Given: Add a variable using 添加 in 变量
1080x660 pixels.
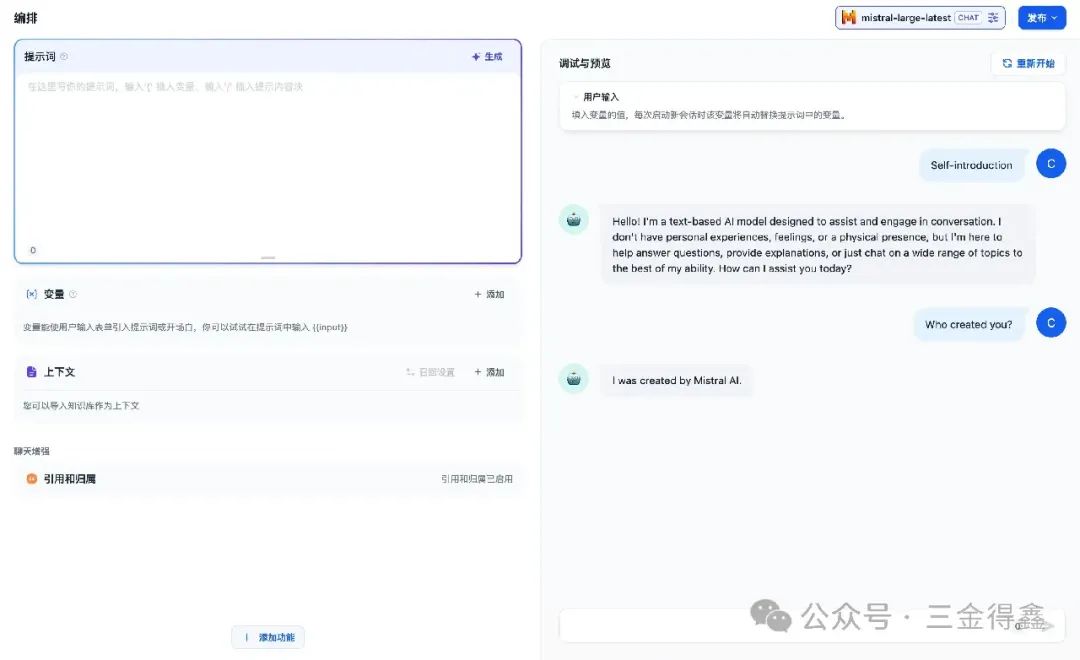Looking at the screenshot, I should [489, 295].
